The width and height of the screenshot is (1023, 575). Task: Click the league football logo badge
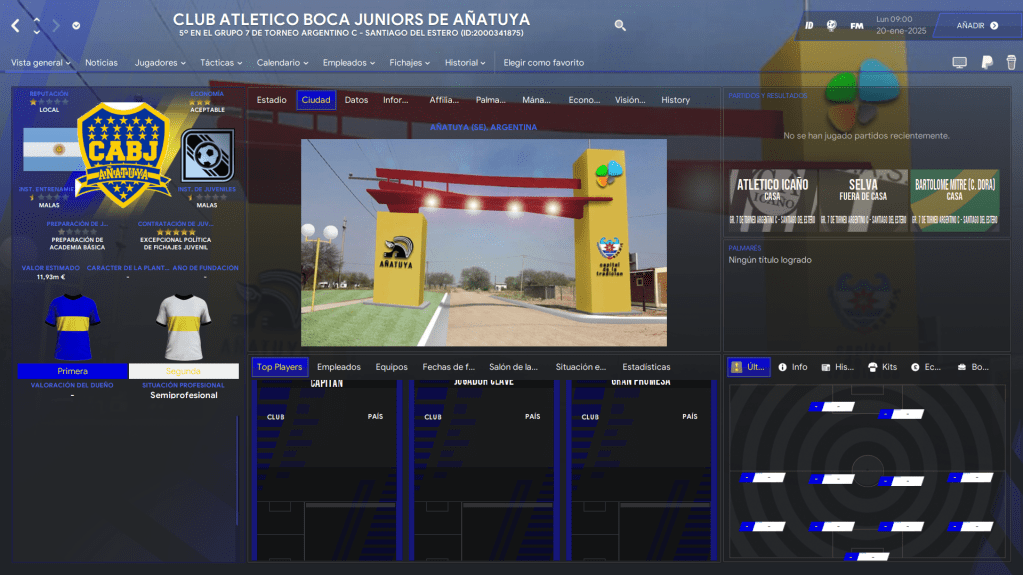click(x=208, y=154)
